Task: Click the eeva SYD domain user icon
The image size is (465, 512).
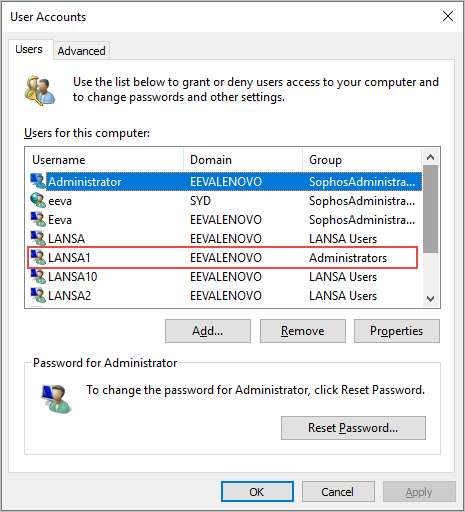Action: pyautogui.click(x=38, y=201)
